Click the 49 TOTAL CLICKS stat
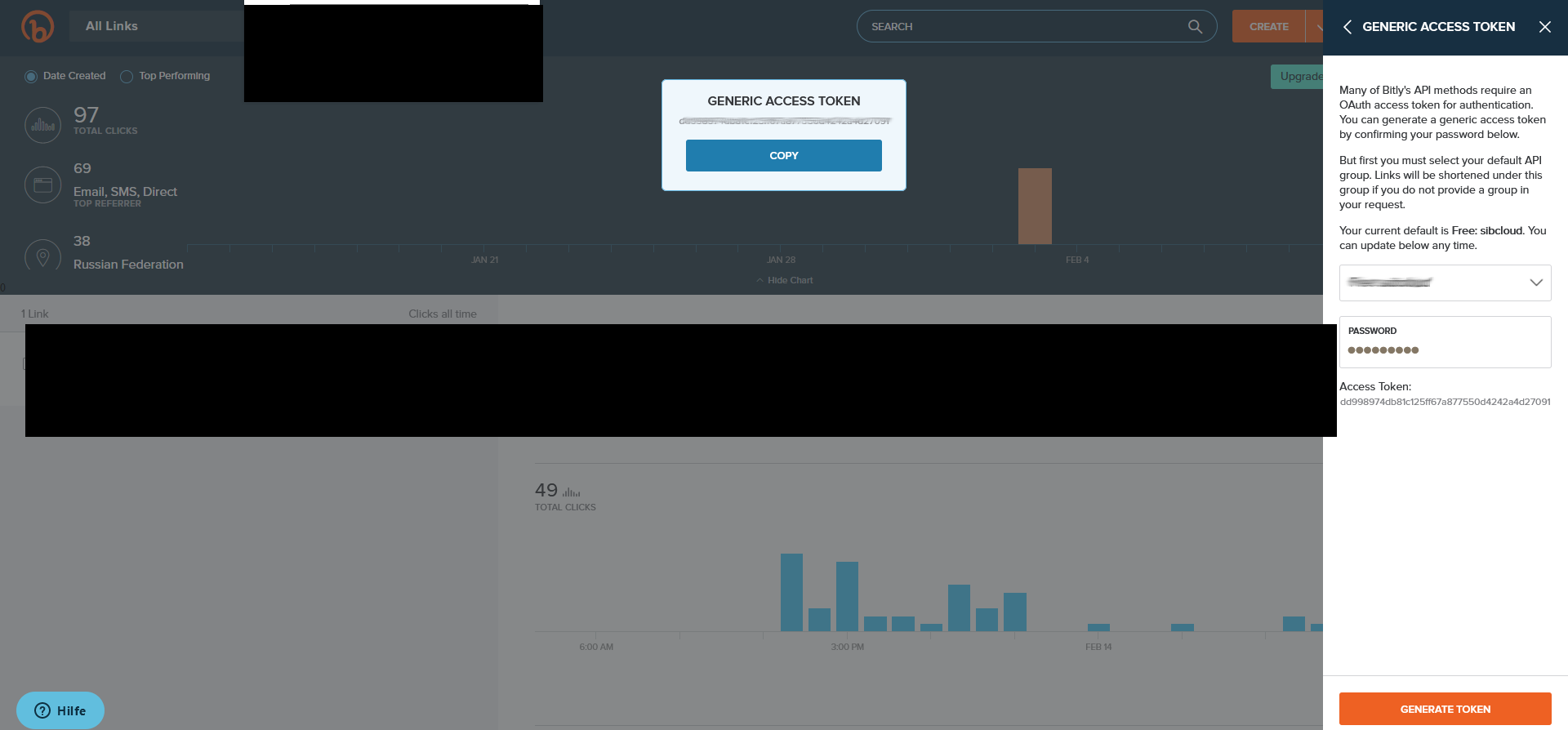This screenshot has height=730, width=1568. click(565, 496)
